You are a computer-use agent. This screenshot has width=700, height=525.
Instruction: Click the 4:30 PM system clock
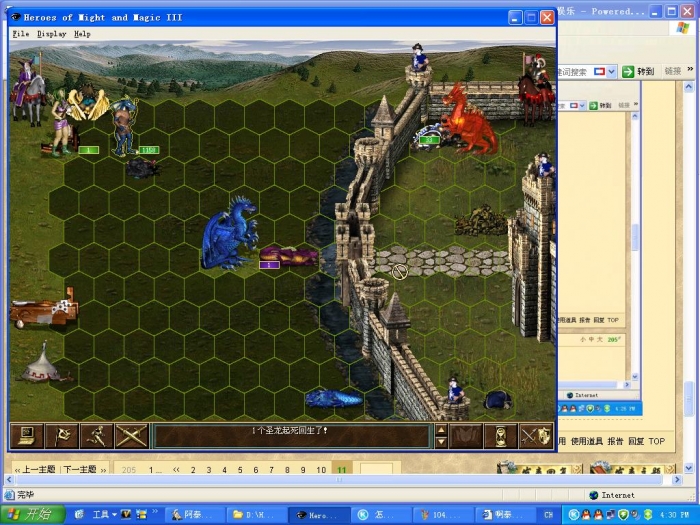click(x=675, y=515)
